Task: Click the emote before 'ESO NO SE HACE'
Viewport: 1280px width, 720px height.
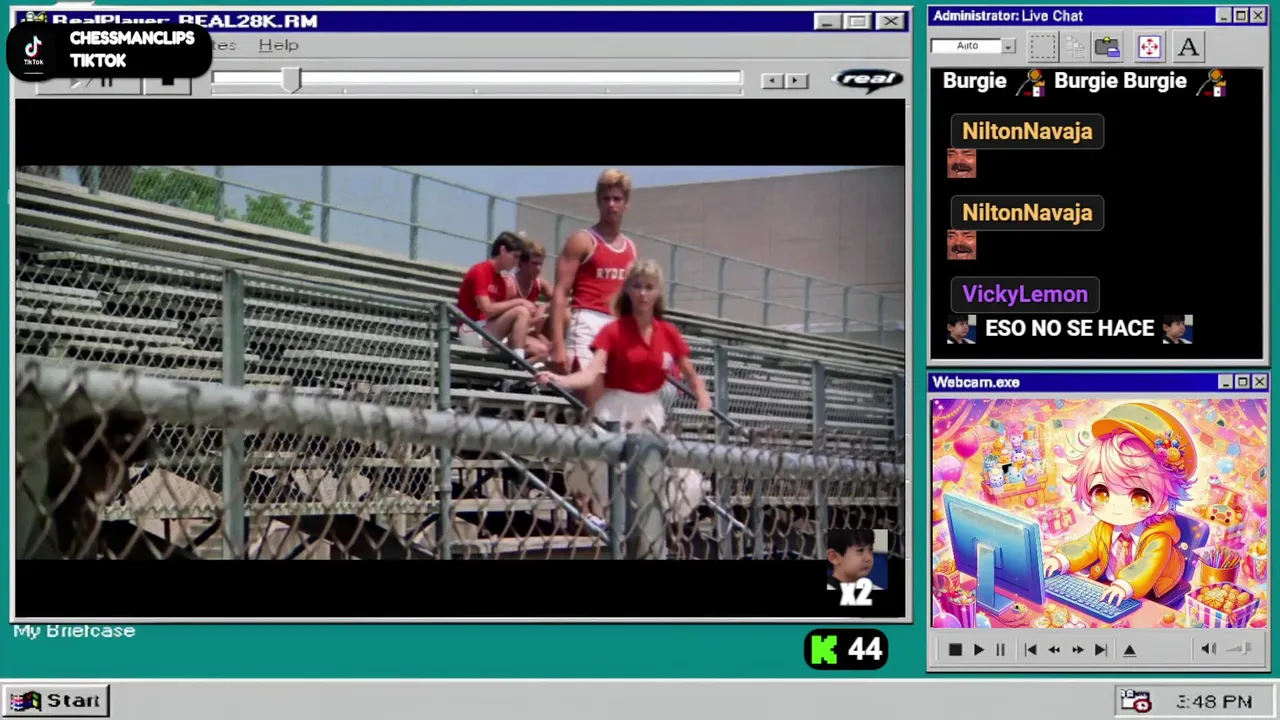Action: (961, 328)
